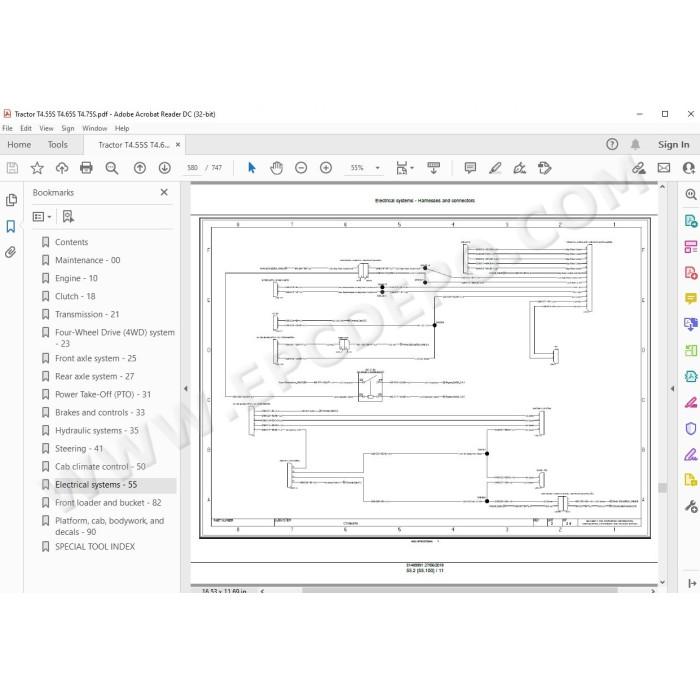The width and height of the screenshot is (700, 700).
Task: Open the Window menu
Action: click(95, 128)
